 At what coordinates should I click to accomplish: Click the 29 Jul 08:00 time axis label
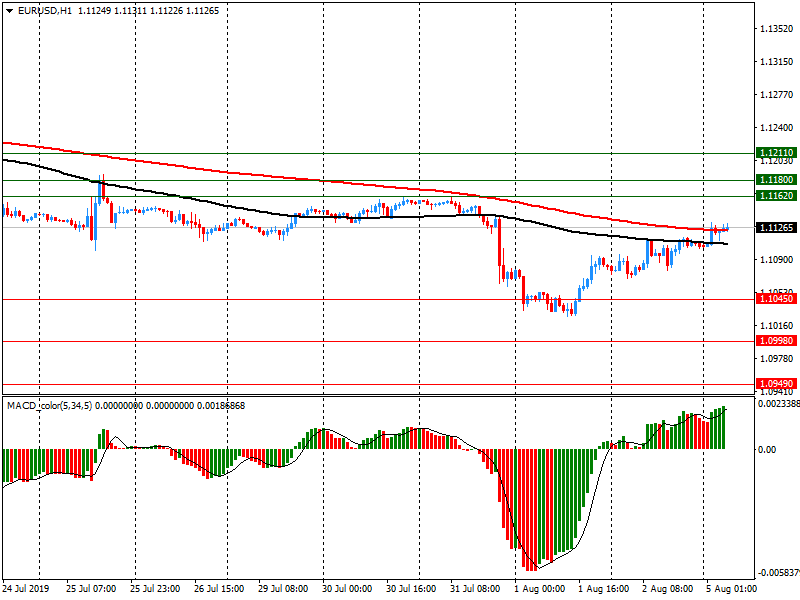pyautogui.click(x=283, y=589)
